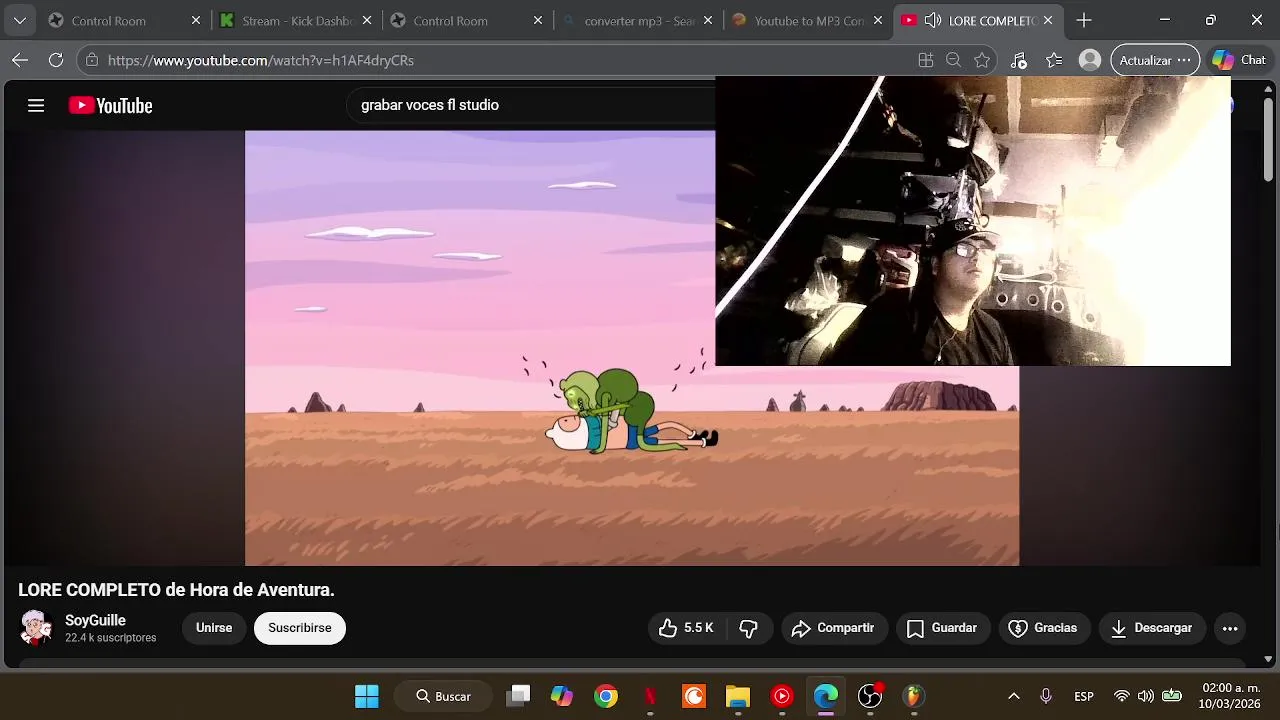Viewport: 1280px width, 720px height.
Task: Dislike the video with thumbs down
Action: pos(748,628)
